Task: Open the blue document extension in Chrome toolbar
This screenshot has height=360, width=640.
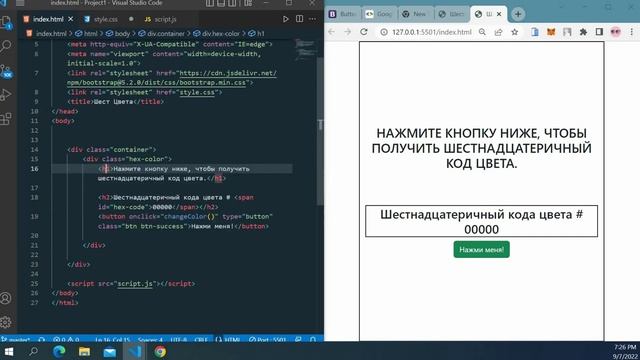Action: pos(535,32)
